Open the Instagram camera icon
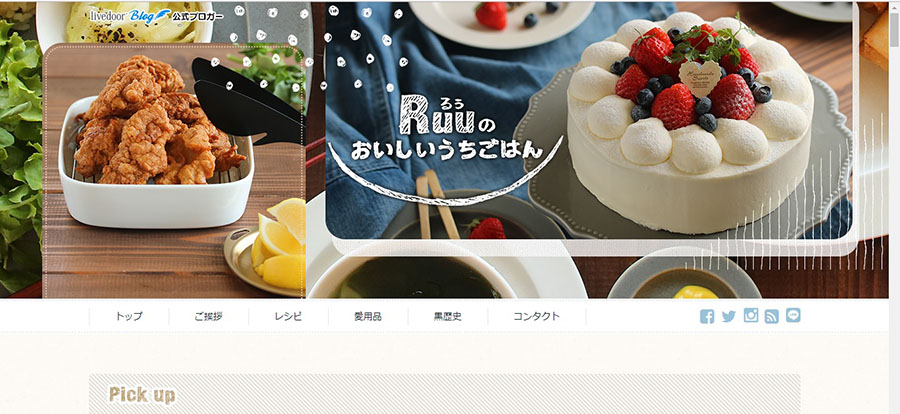This screenshot has height=414, width=900. [751, 315]
